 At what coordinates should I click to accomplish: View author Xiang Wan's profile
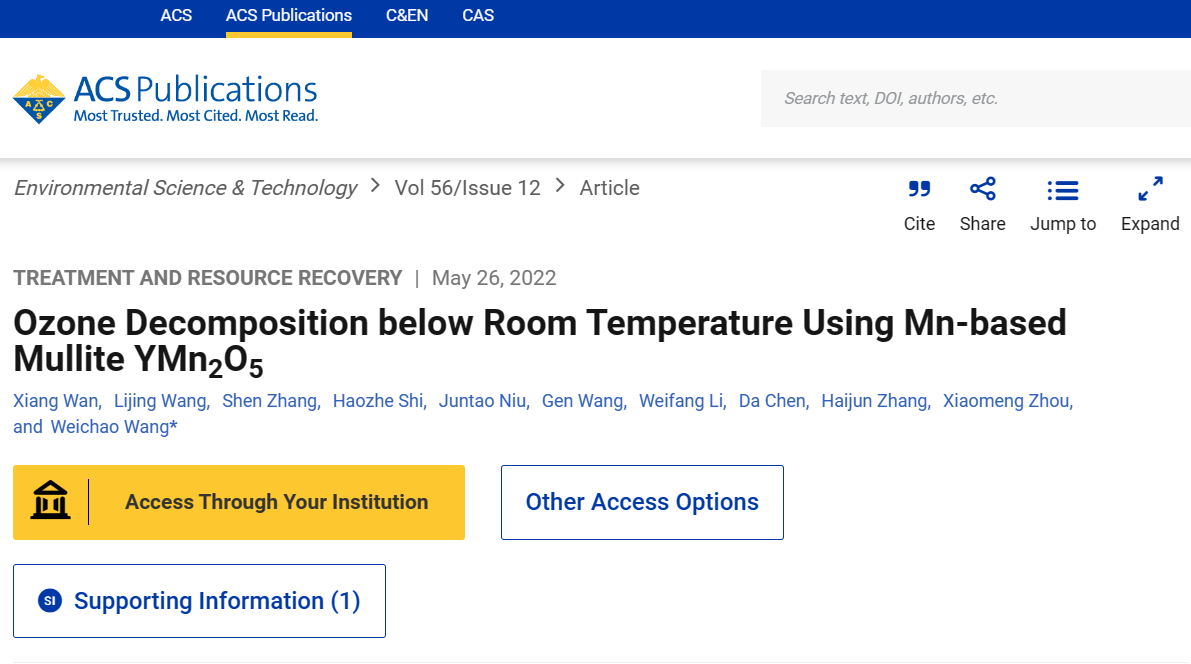pos(56,401)
